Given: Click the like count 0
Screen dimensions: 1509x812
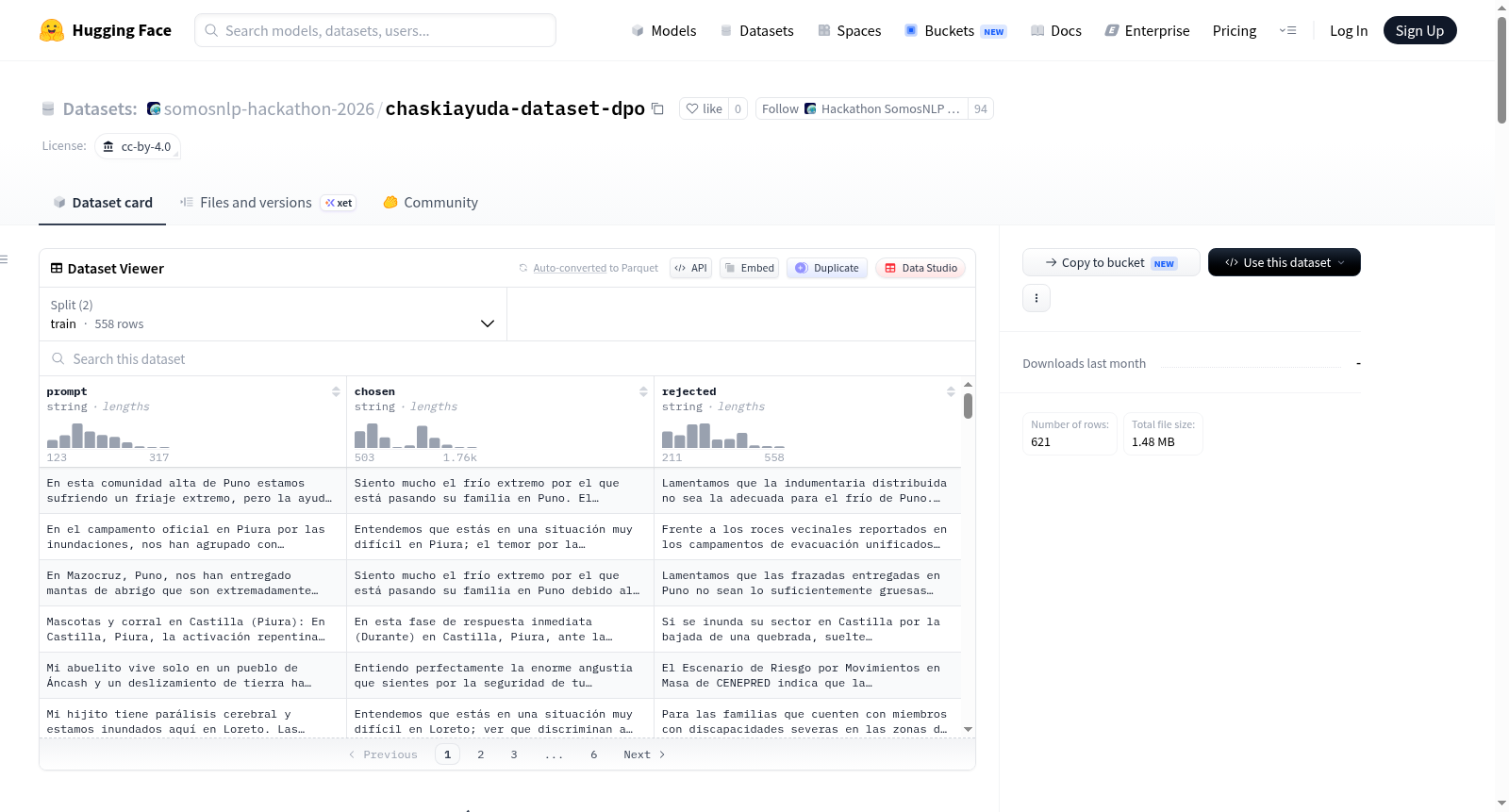Looking at the screenshot, I should tap(738, 109).
